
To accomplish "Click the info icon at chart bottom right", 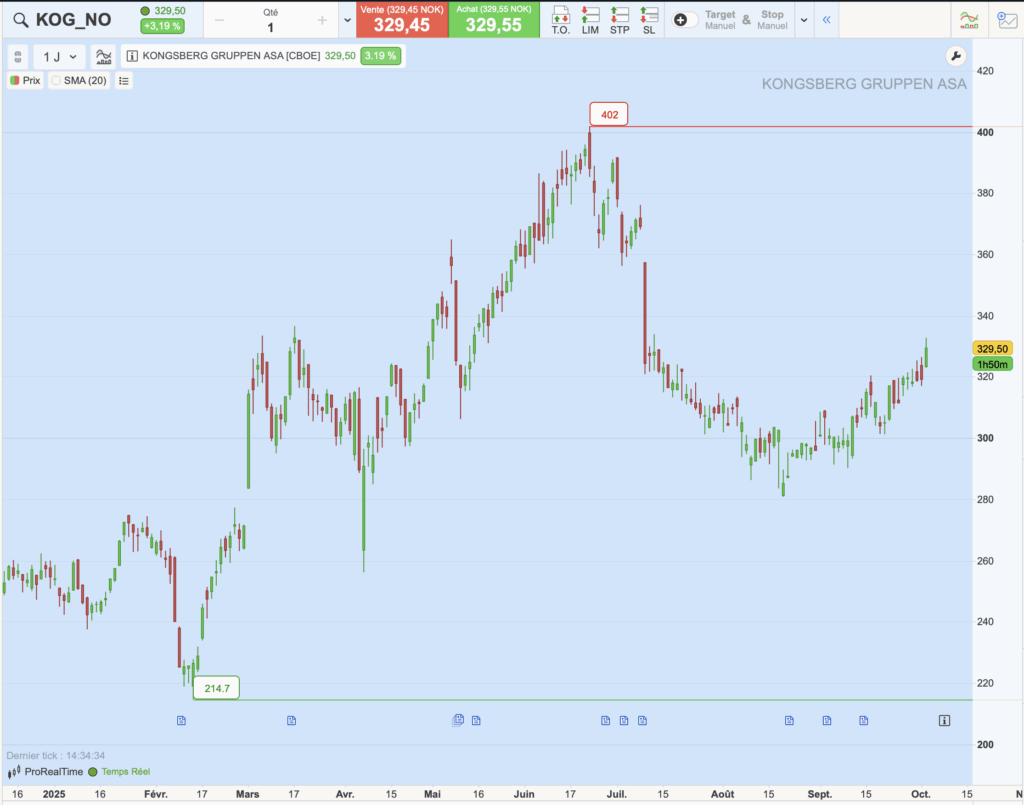I will point(944,720).
